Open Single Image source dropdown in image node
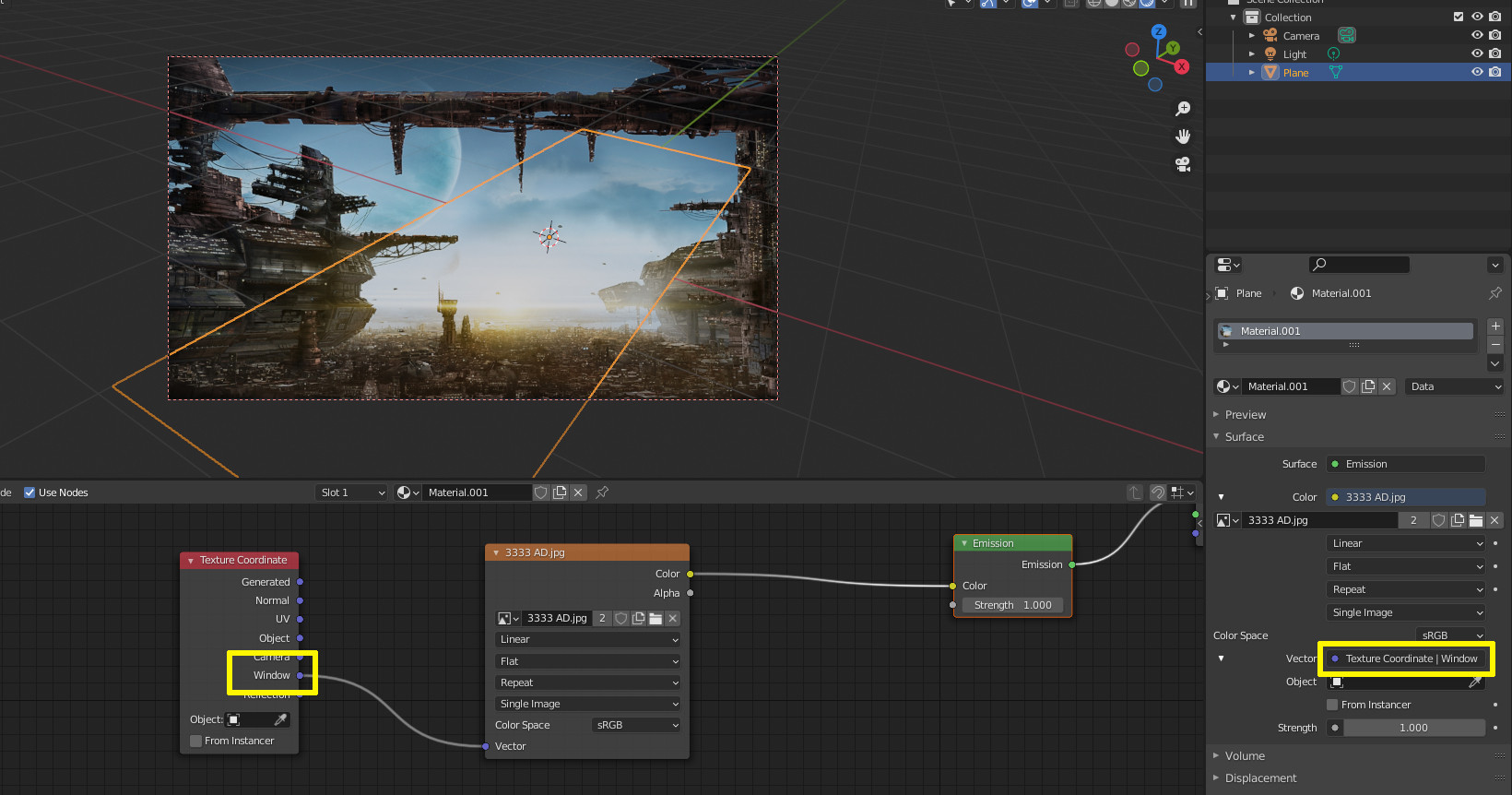This screenshot has height=795, width=1512. (x=588, y=704)
